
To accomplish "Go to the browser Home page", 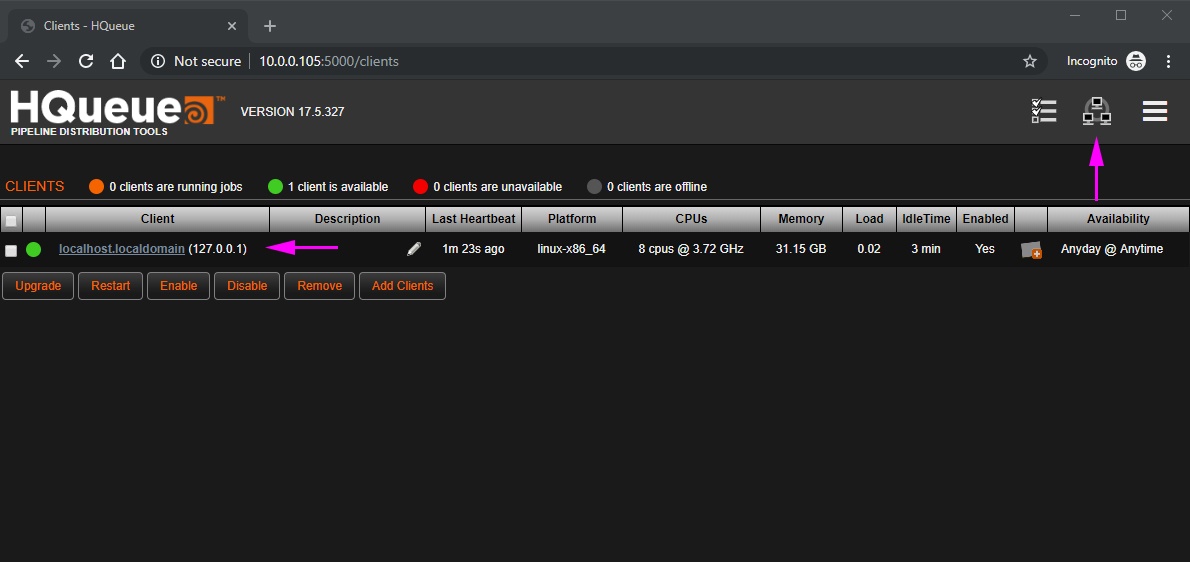I will [x=118, y=61].
